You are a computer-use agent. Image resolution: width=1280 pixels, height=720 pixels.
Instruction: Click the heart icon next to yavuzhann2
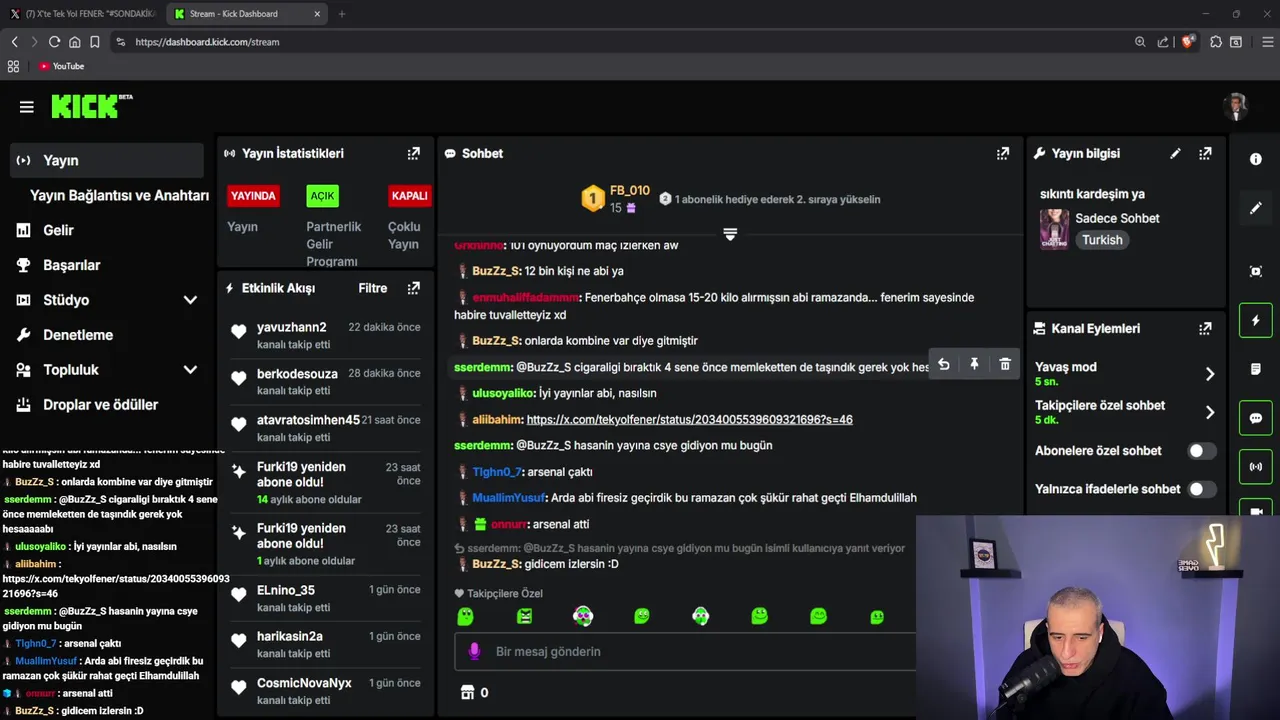(x=238, y=332)
